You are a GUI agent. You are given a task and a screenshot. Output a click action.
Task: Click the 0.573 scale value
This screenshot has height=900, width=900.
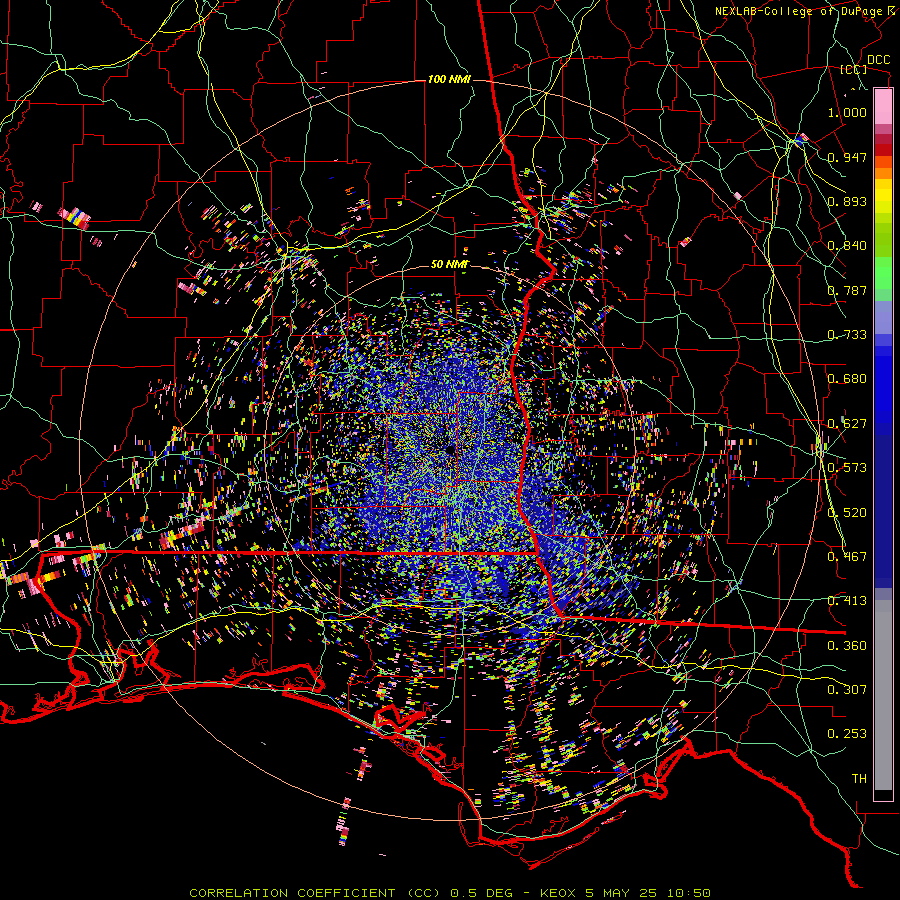click(x=847, y=468)
